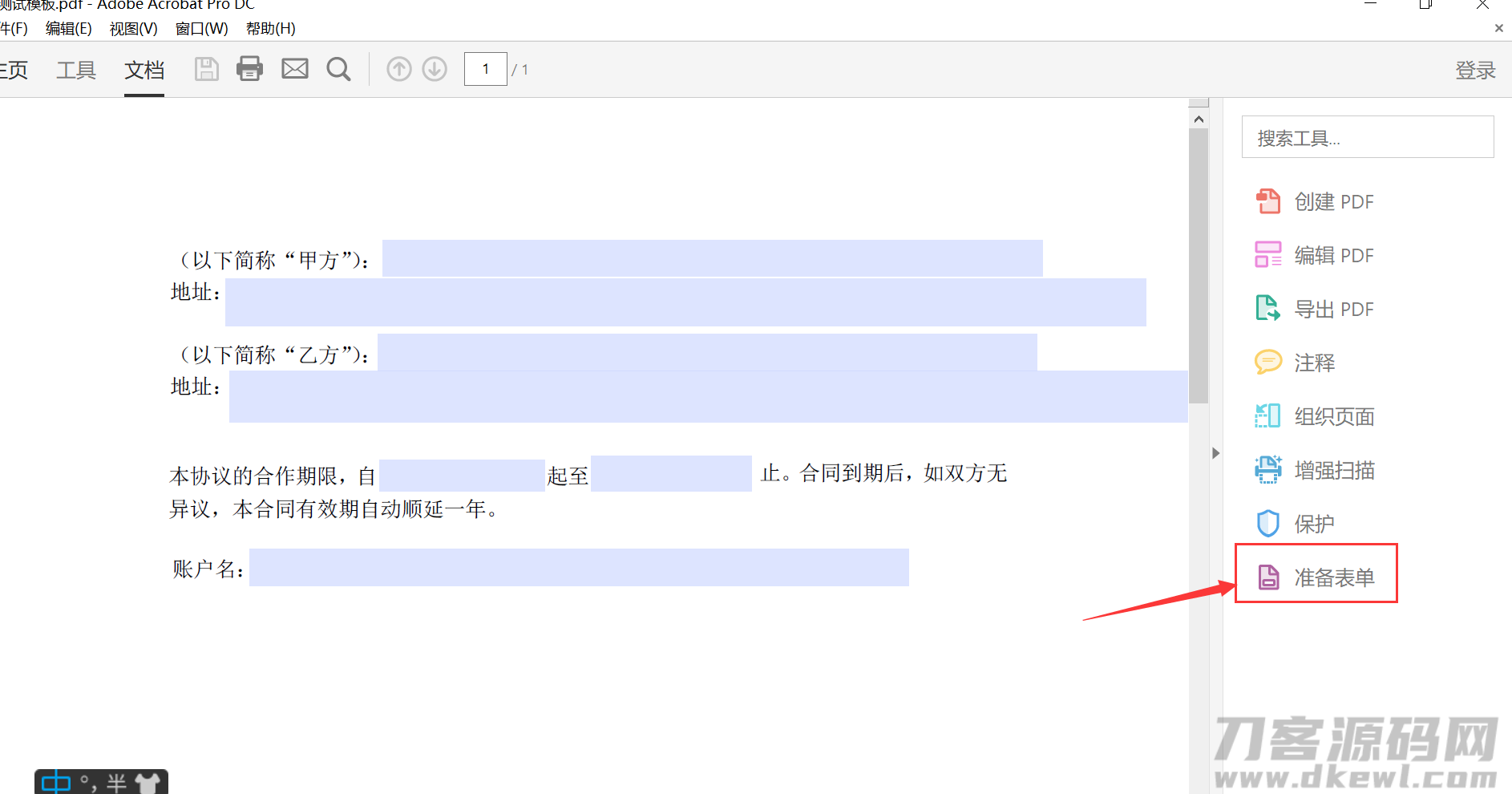Click the 账户名 form field
The image size is (1512, 794).
(579, 567)
